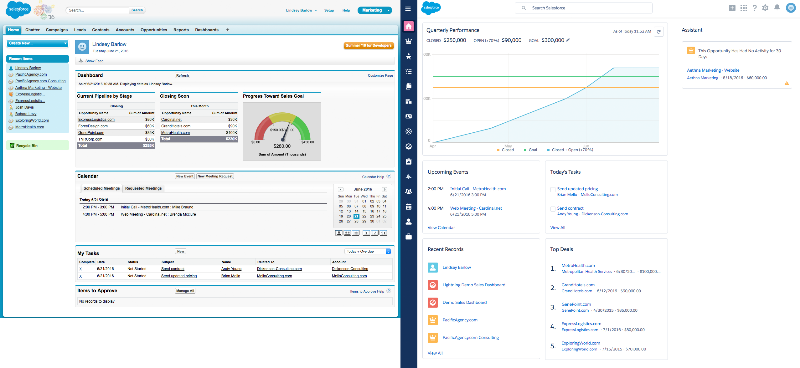Mark first My Tasks row complete with X
The width and height of the screenshot is (800, 368).
tap(80, 268)
